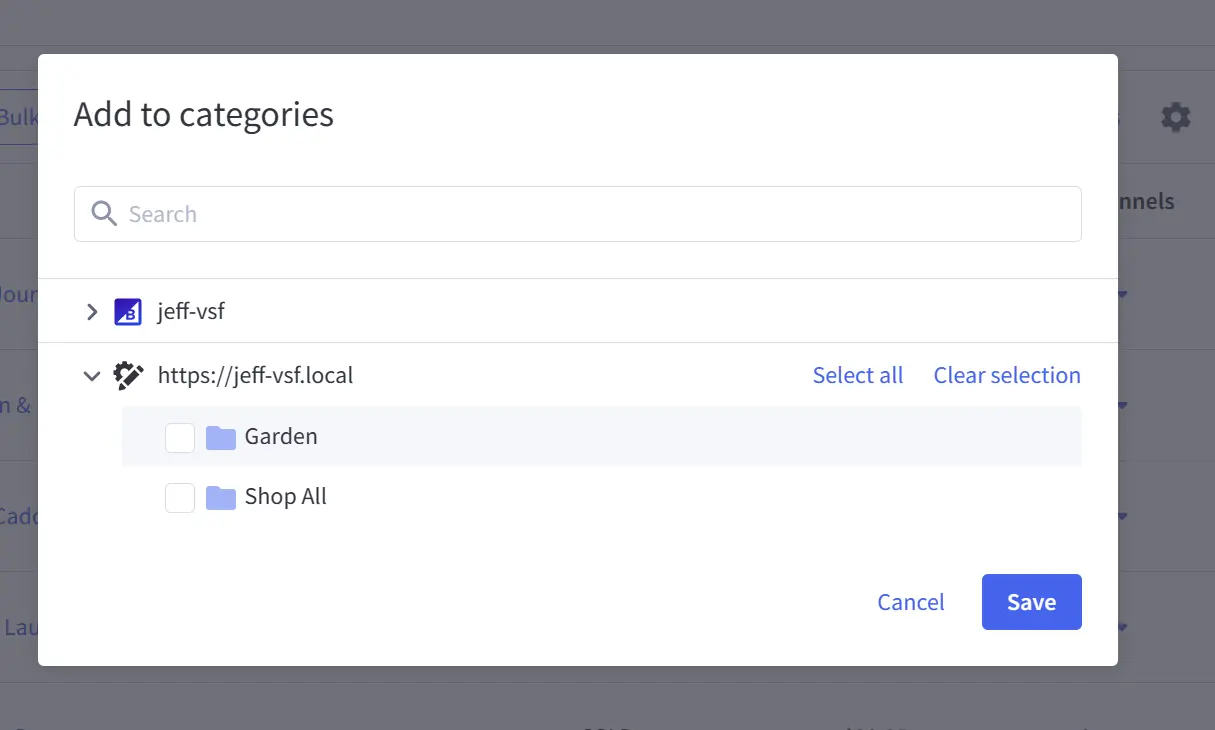Open the dropdown arrow beside the Cado product row
Image resolution: width=1215 pixels, height=730 pixels.
(x=1121, y=516)
